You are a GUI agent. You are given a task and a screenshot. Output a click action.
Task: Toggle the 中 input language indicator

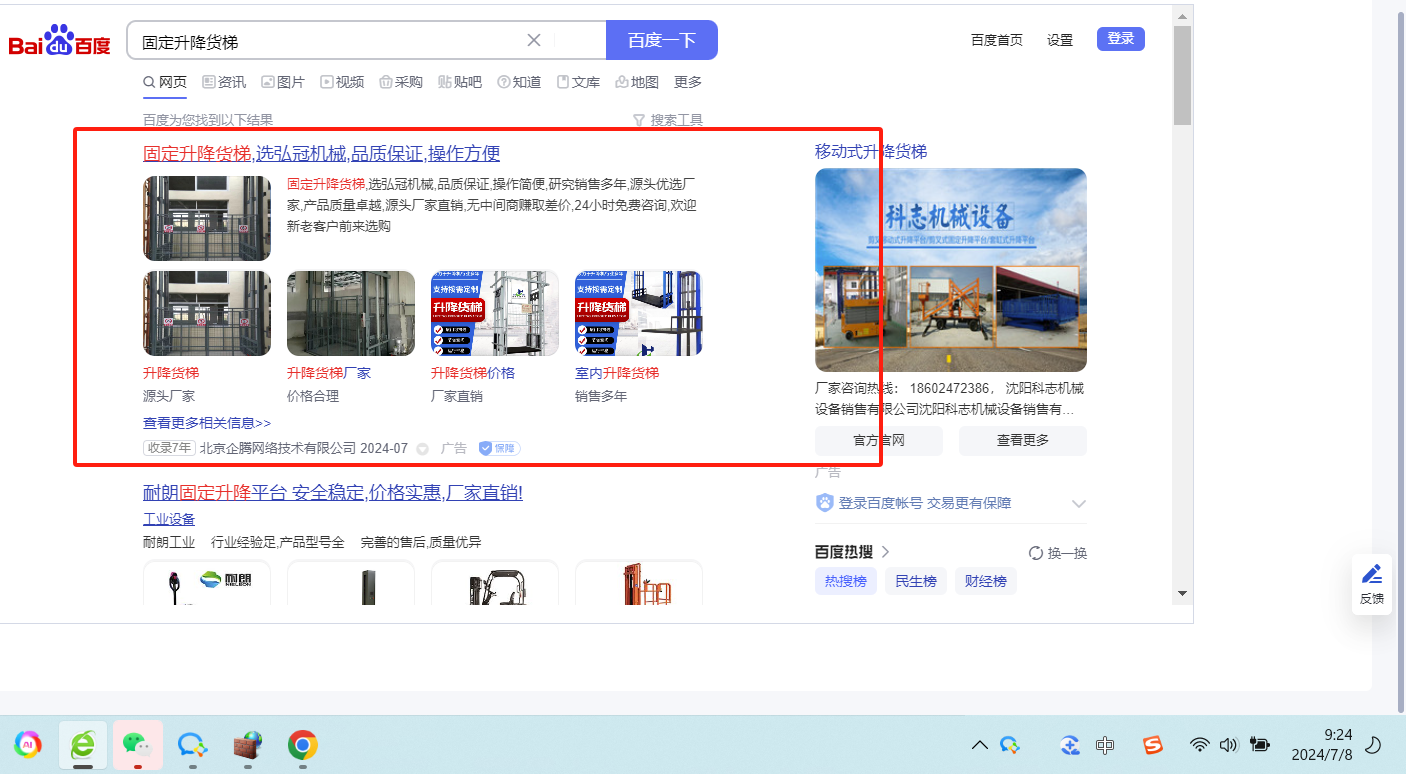tap(1105, 745)
